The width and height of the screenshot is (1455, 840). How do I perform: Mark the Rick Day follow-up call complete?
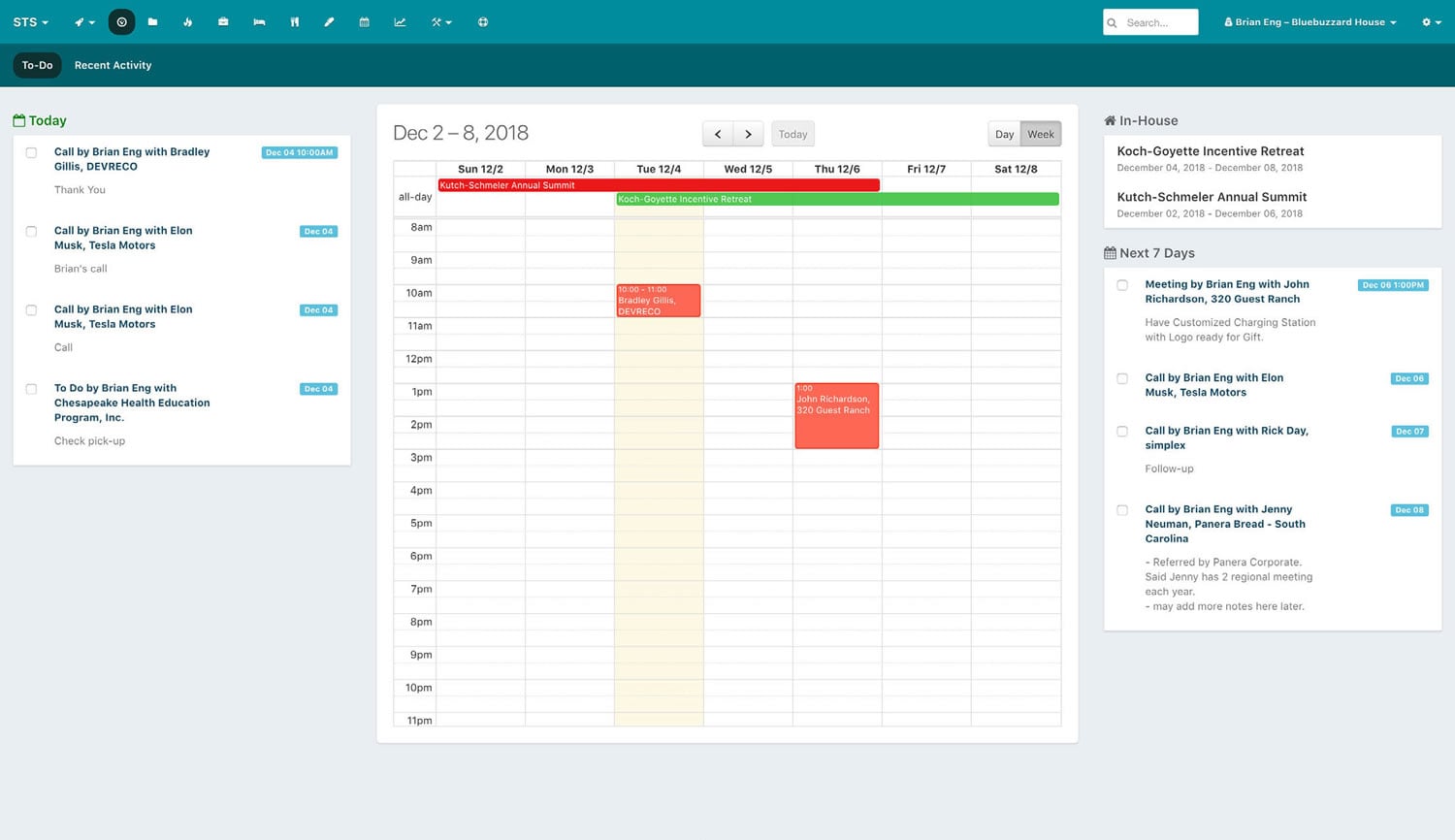[x=1122, y=431]
